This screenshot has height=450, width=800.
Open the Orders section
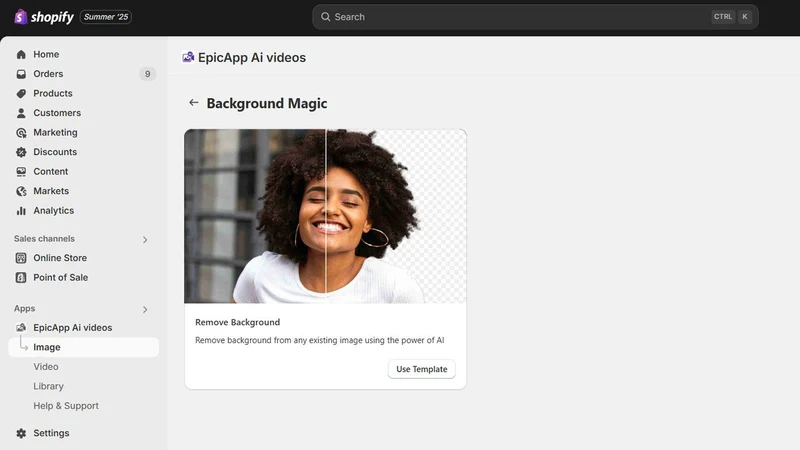[48, 74]
